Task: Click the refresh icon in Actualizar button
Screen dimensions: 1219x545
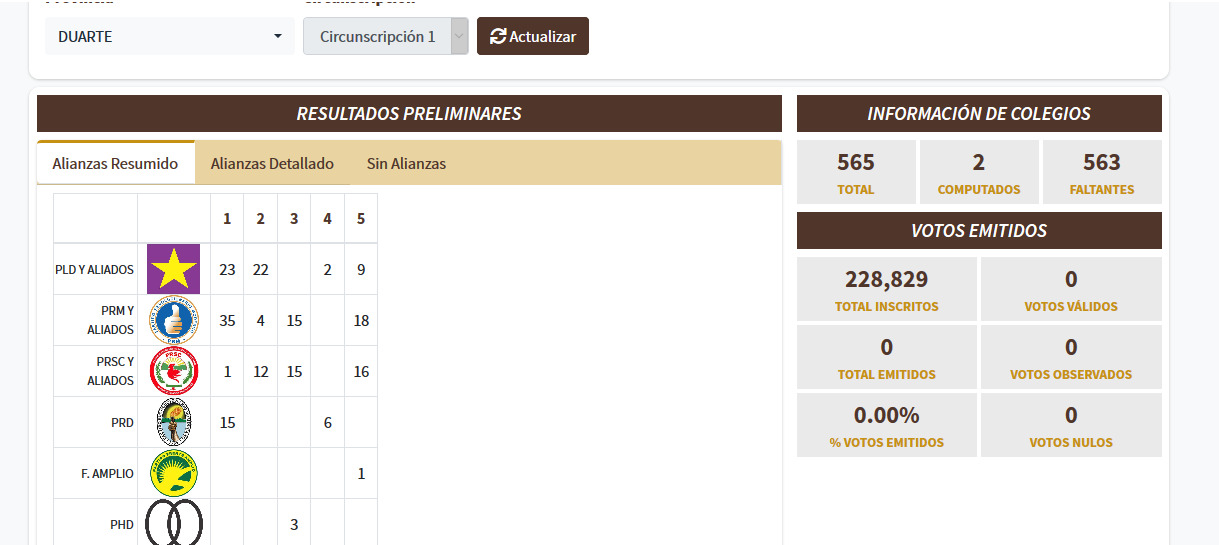Action: (498, 36)
